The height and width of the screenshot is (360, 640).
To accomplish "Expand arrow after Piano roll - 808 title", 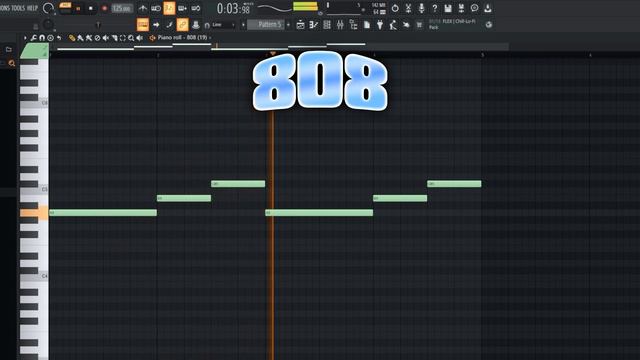I will [x=210, y=38].
